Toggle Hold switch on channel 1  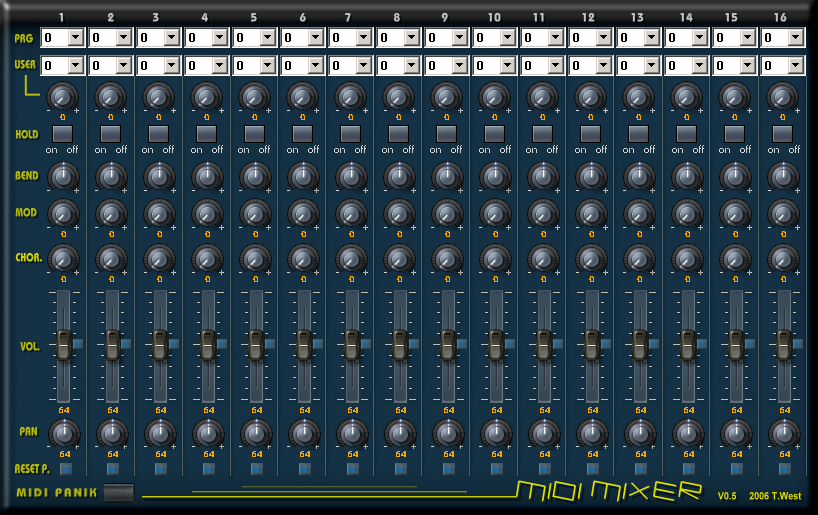[63, 133]
